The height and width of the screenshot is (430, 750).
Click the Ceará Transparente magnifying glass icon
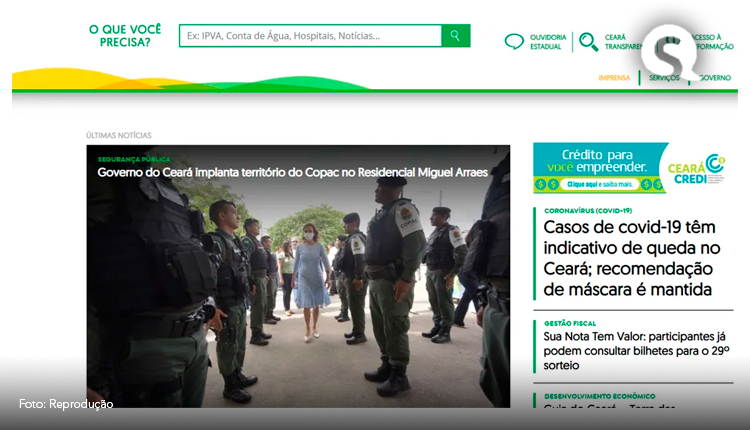[589, 42]
